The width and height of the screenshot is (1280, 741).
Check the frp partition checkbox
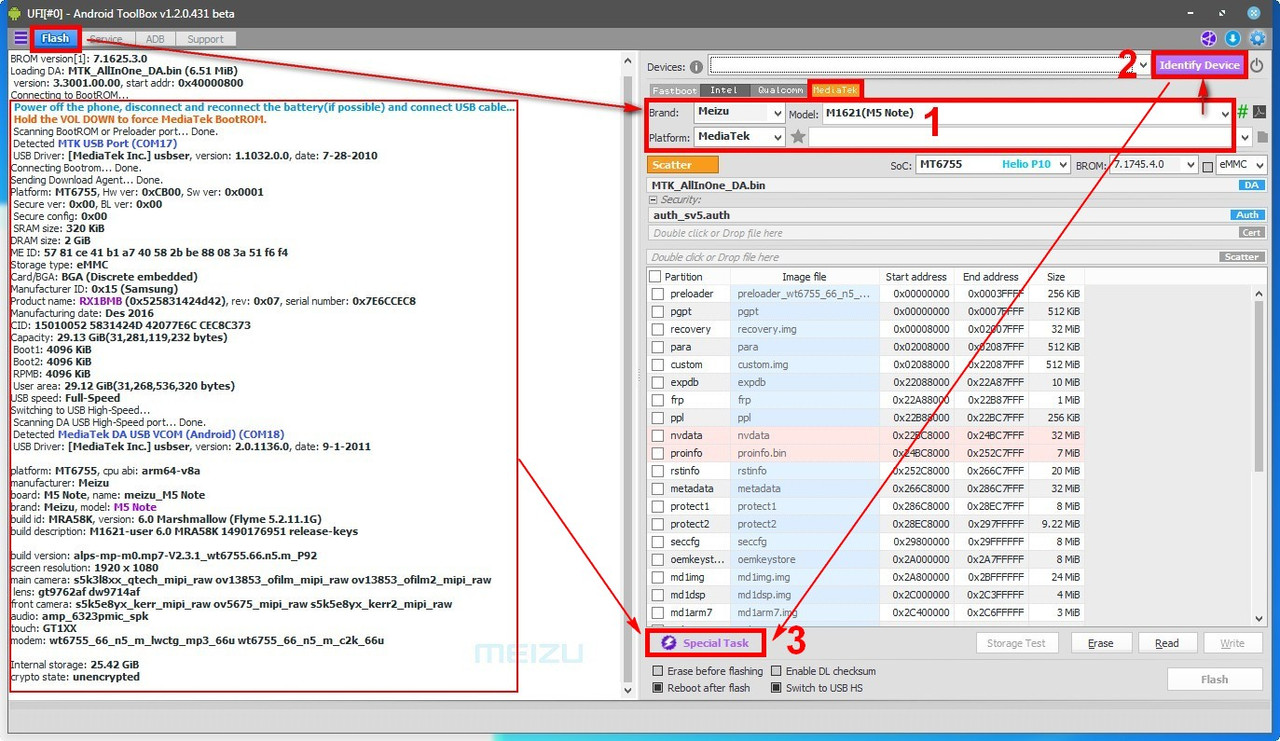[658, 400]
